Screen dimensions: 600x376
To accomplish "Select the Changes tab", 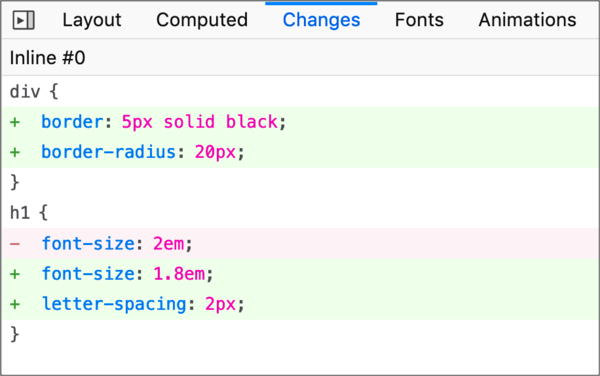I will tap(321, 20).
